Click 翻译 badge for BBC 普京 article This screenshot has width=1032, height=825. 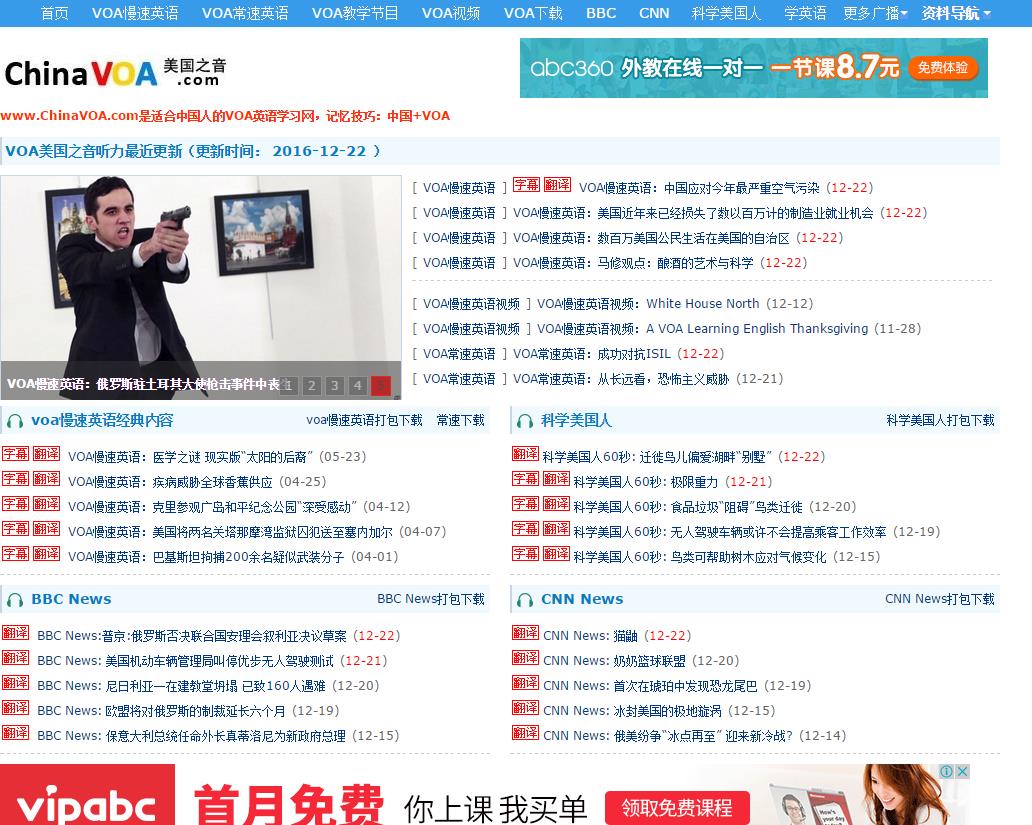coord(15,633)
